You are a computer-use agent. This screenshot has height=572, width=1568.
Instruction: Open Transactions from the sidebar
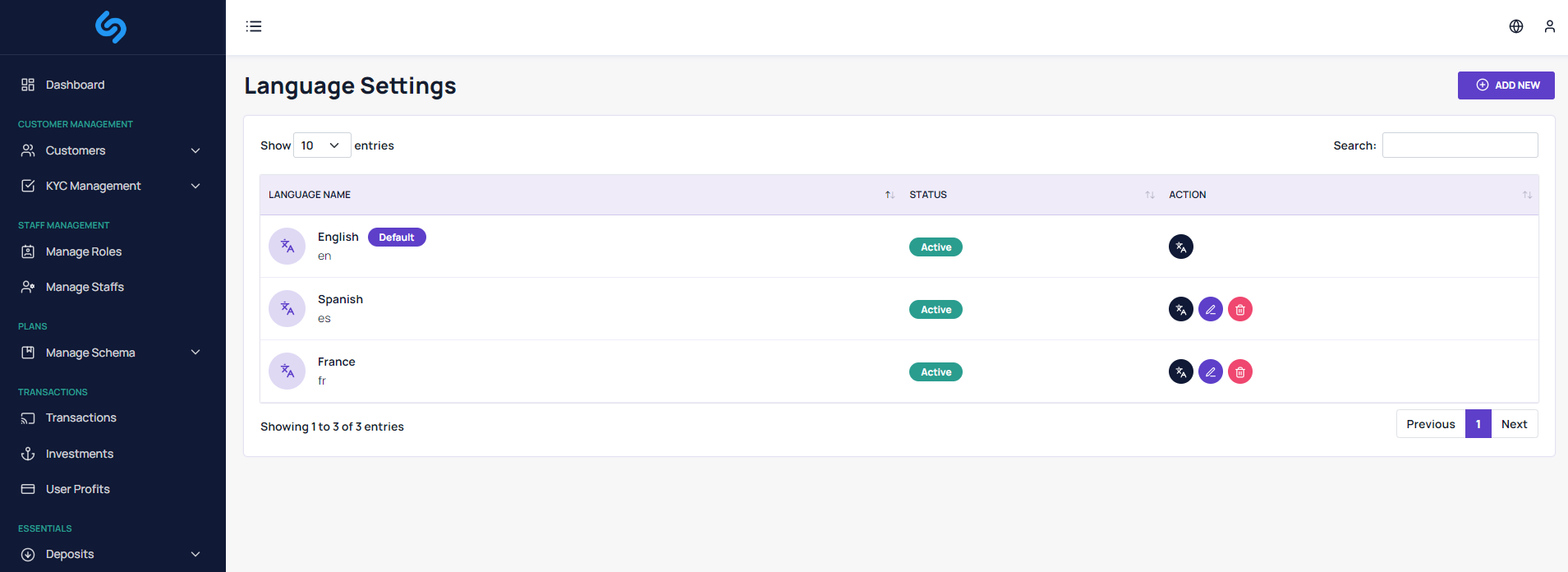tap(80, 417)
